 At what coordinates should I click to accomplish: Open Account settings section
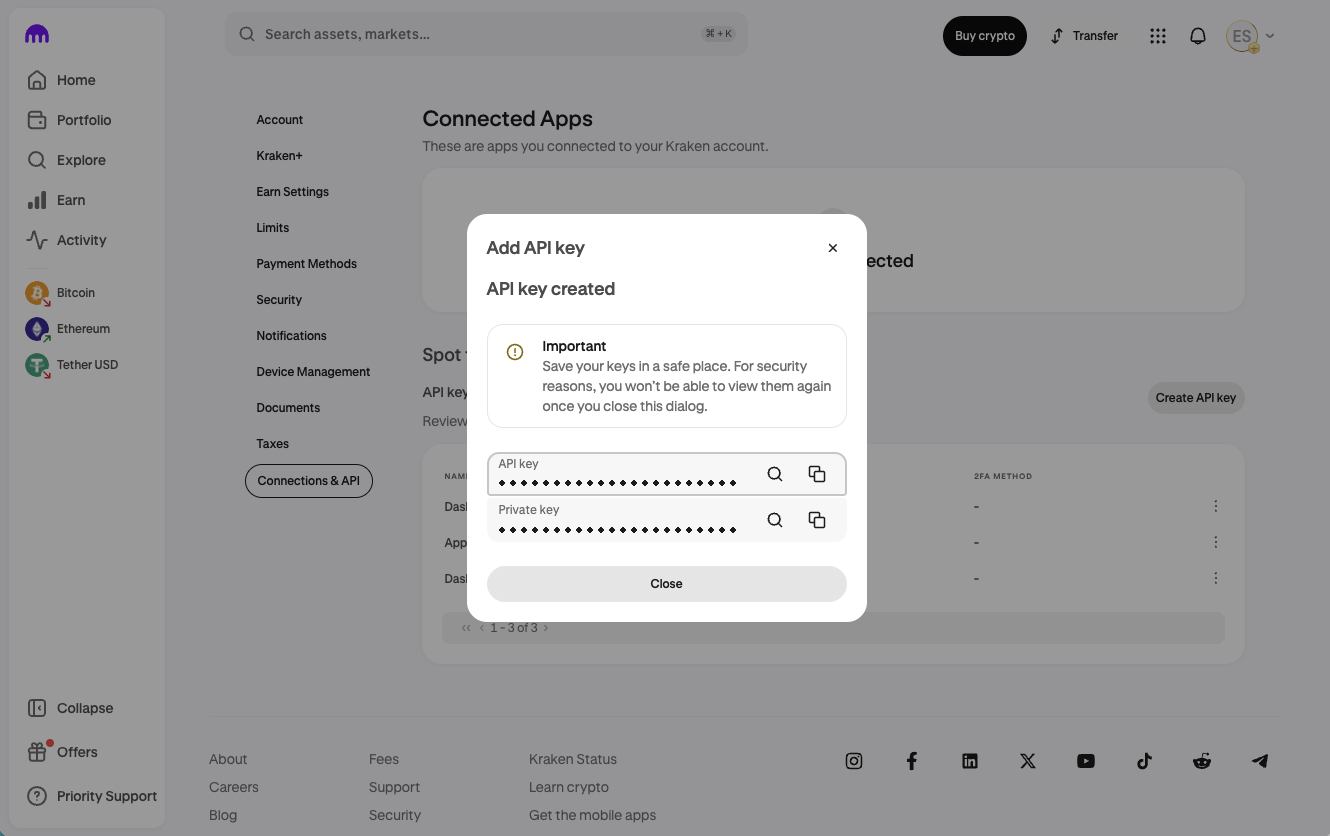tap(280, 120)
